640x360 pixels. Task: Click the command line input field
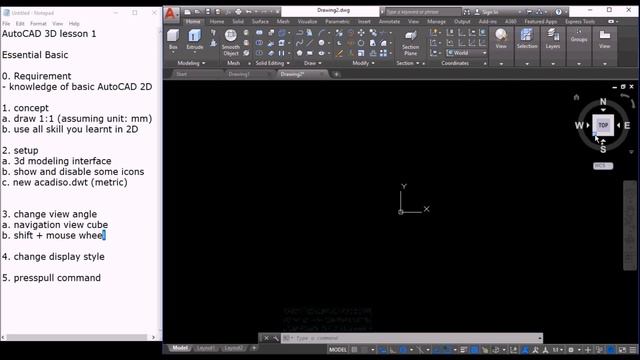click(411, 338)
